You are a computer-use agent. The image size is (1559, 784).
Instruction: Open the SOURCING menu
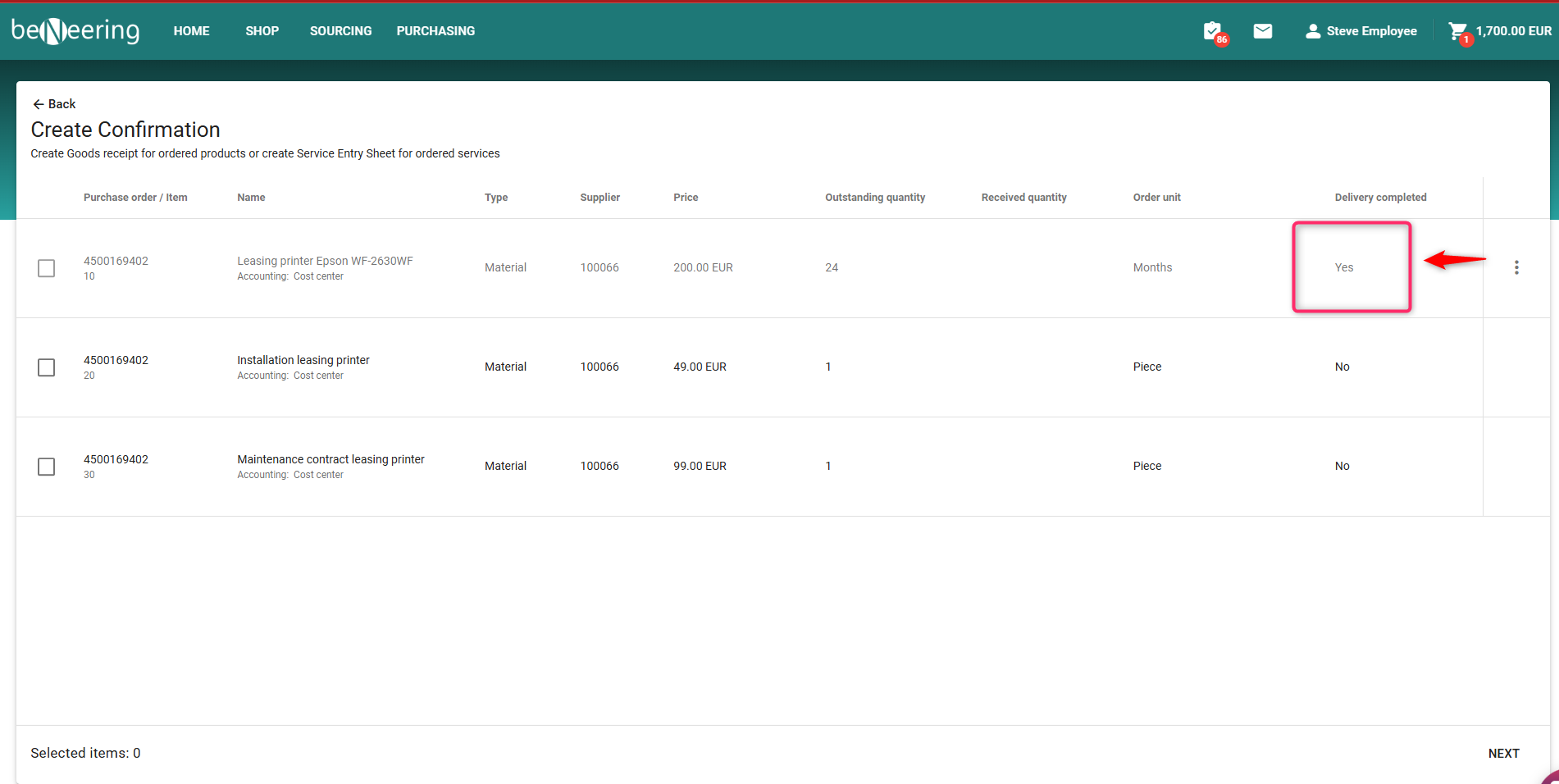pos(340,31)
